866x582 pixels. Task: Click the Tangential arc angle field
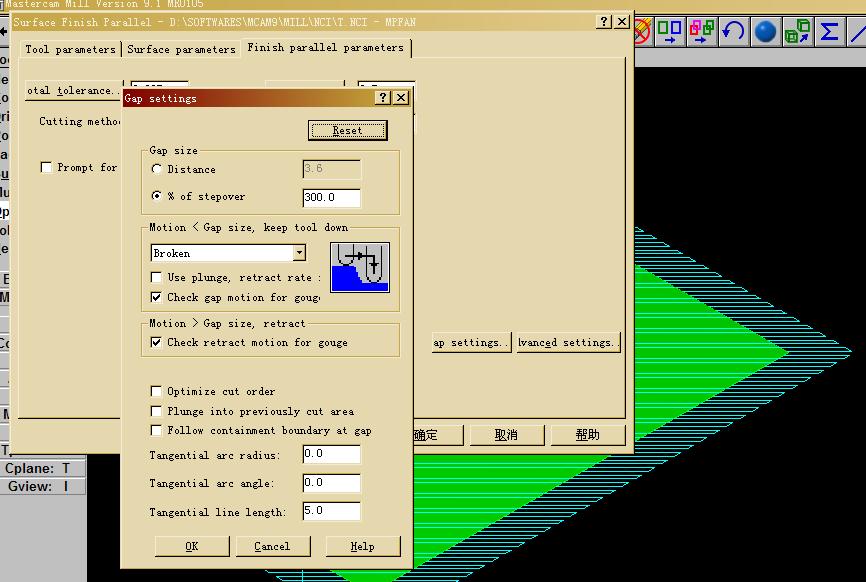click(331, 483)
